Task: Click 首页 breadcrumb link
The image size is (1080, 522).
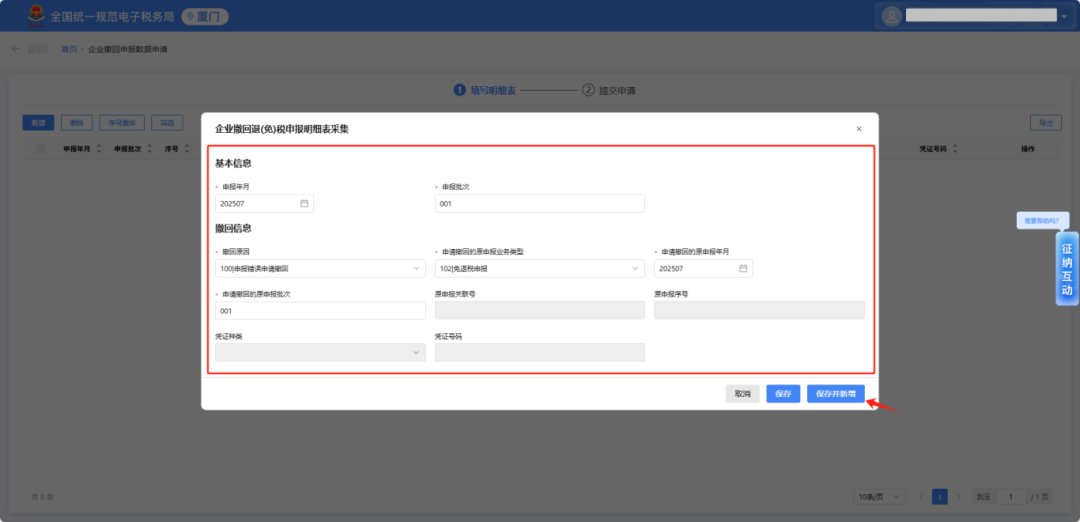Action: (69, 50)
